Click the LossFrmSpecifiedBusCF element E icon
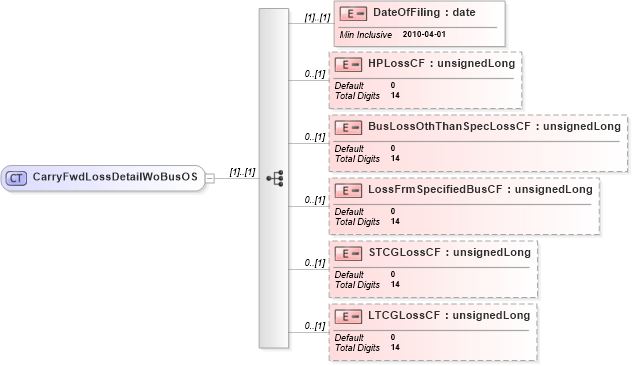632x366 pixels. click(x=348, y=191)
